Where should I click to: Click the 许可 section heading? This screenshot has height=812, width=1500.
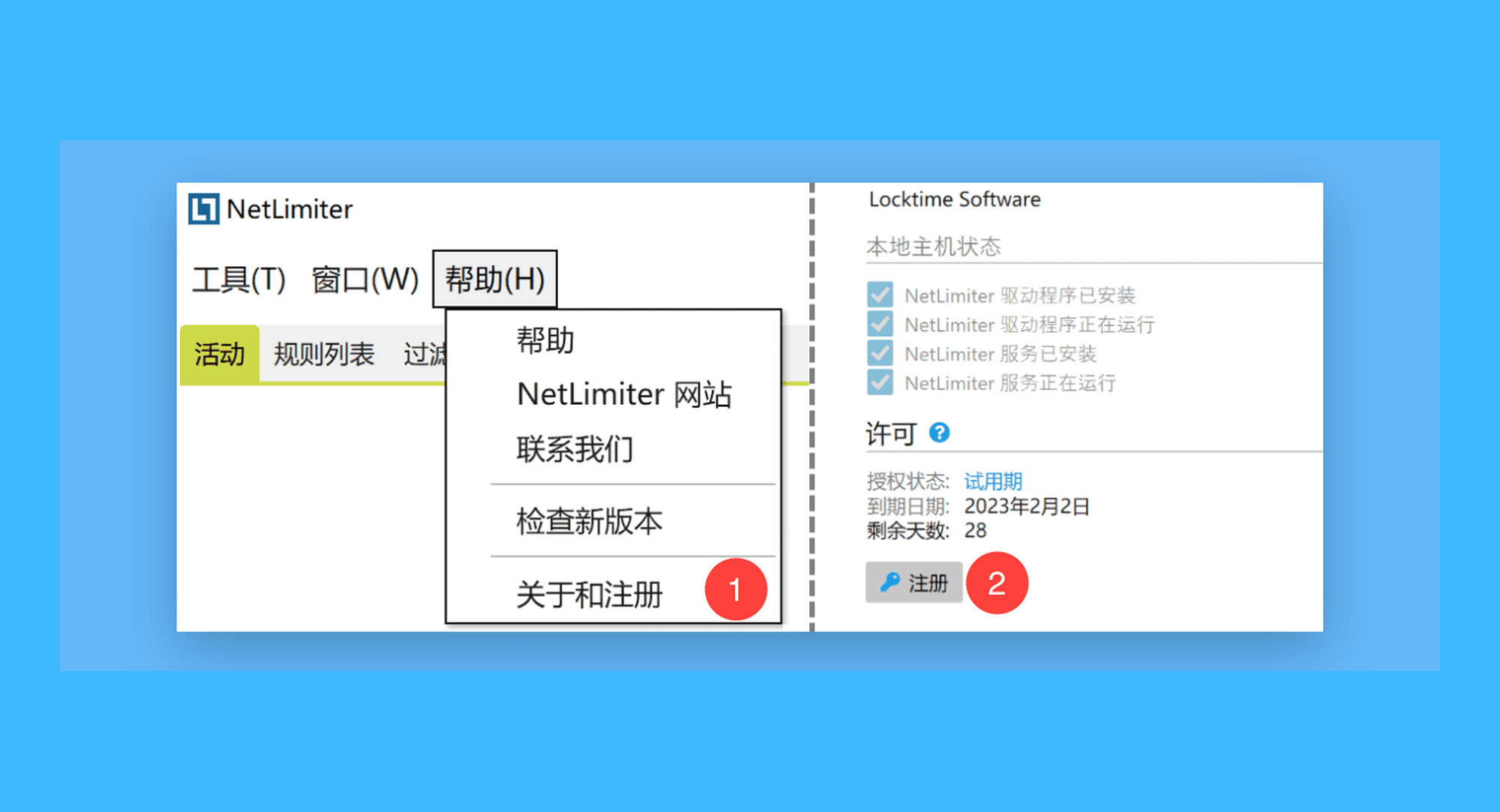(x=891, y=433)
